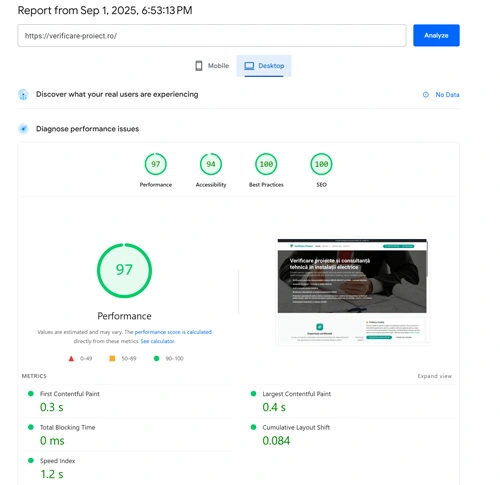
Task: Click First Contentful Paint green dot
Action: pos(31,394)
